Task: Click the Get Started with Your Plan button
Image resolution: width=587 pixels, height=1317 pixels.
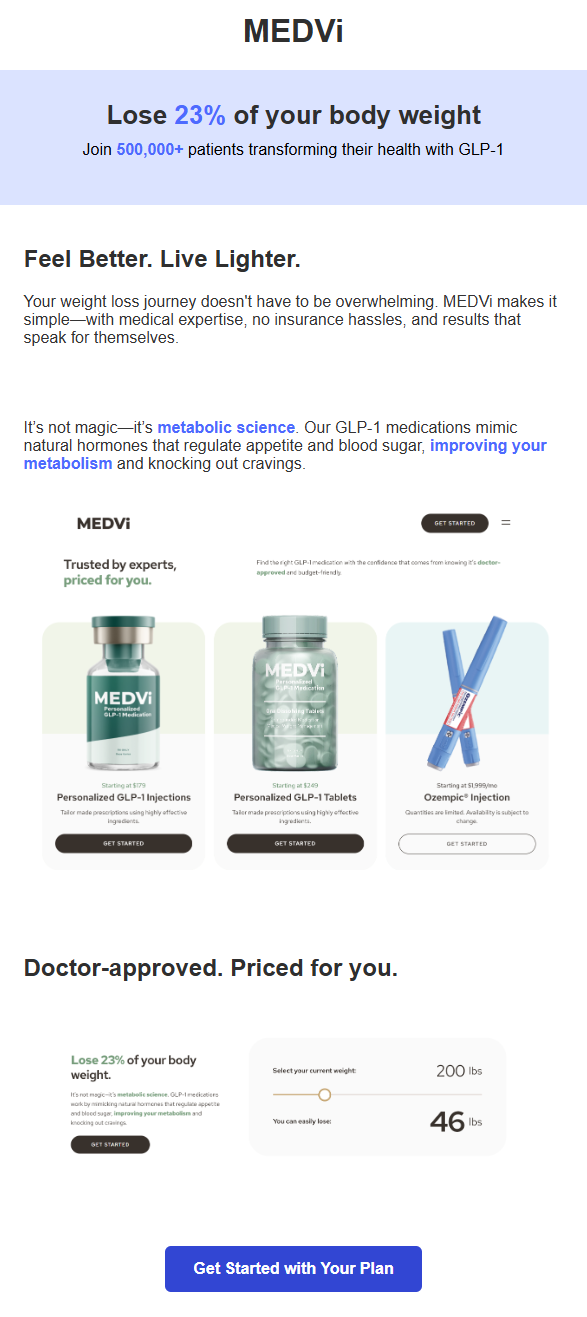Action: pyautogui.click(x=293, y=1268)
